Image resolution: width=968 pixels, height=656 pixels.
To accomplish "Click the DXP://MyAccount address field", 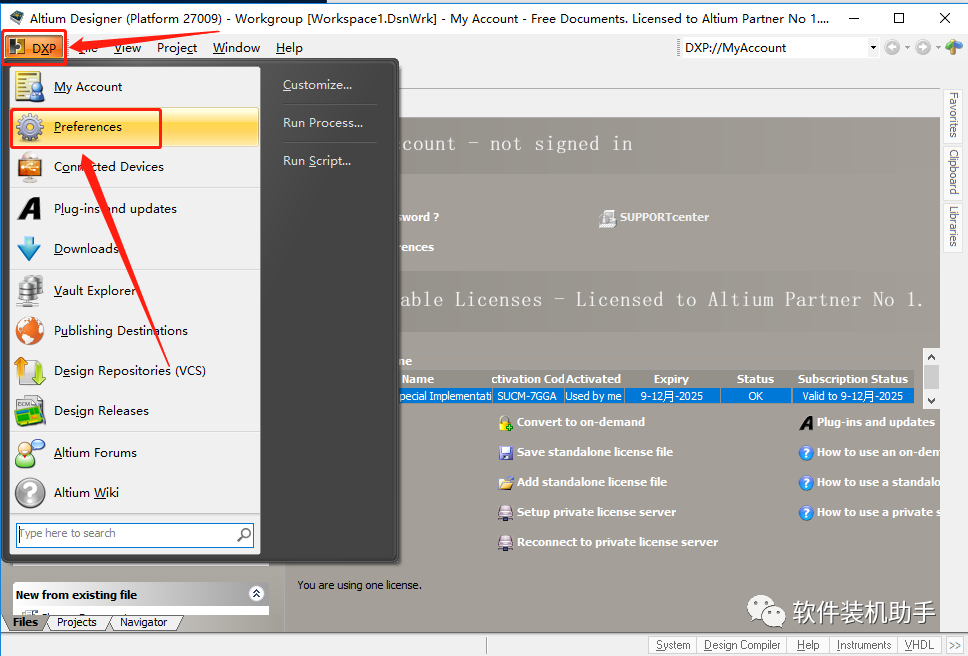I will 775,48.
